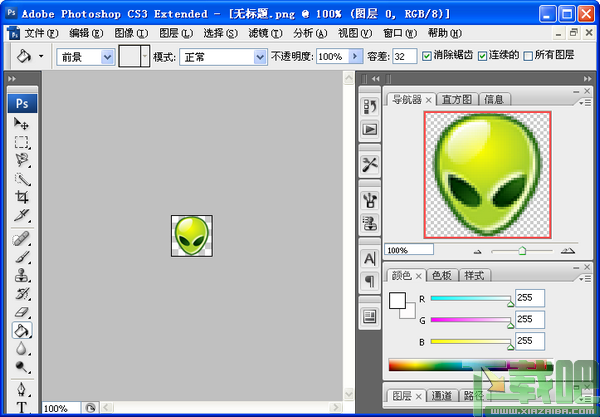600x417 pixels.
Task: Select the Paint Bucket tool in toolbox
Action: click(22, 330)
